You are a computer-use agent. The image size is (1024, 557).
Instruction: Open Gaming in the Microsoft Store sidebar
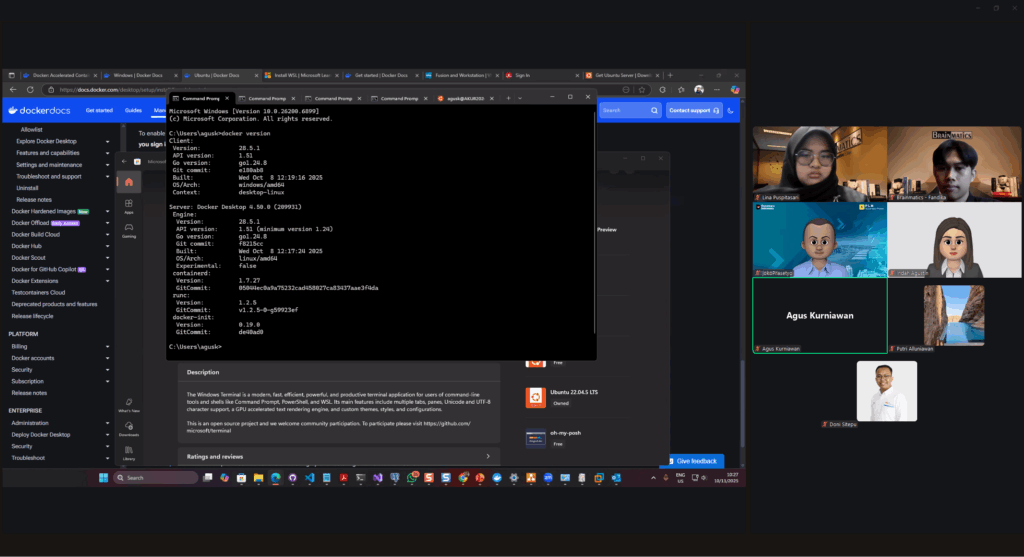[x=129, y=231]
